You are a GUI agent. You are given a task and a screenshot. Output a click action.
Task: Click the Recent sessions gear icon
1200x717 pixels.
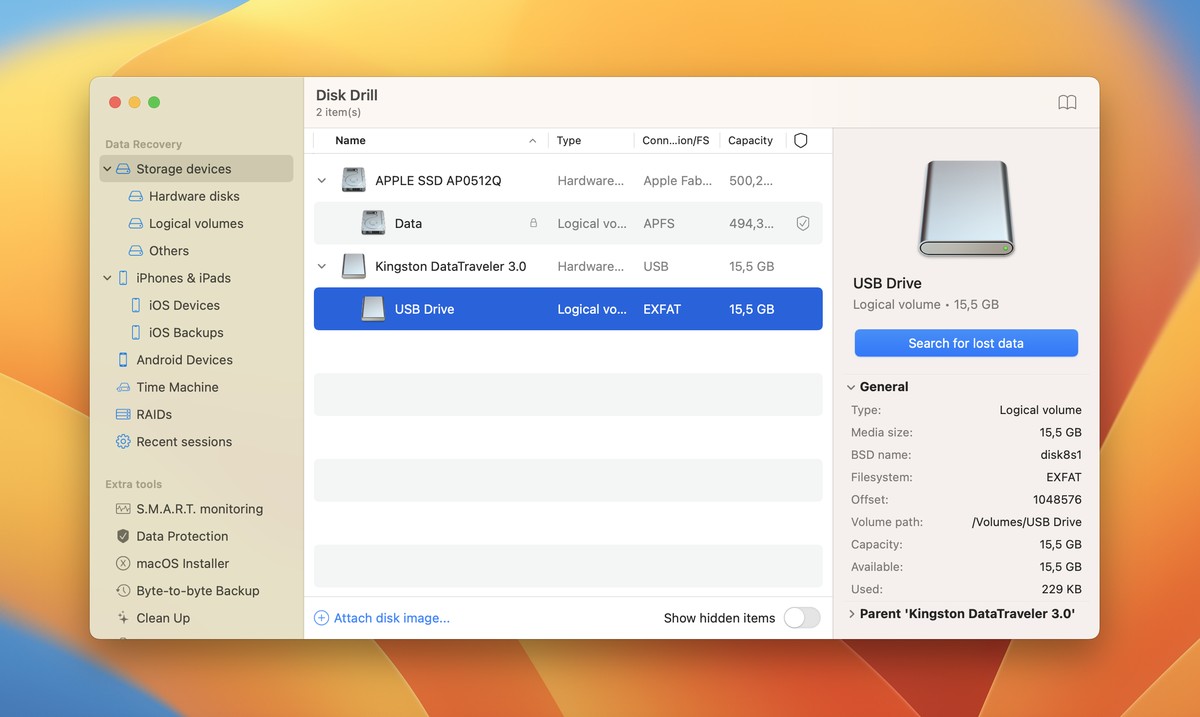click(123, 442)
